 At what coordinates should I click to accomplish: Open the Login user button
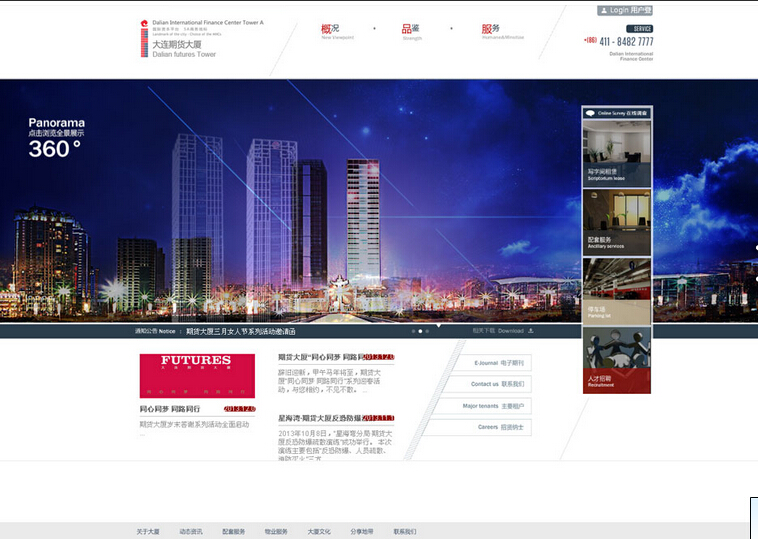[625, 10]
